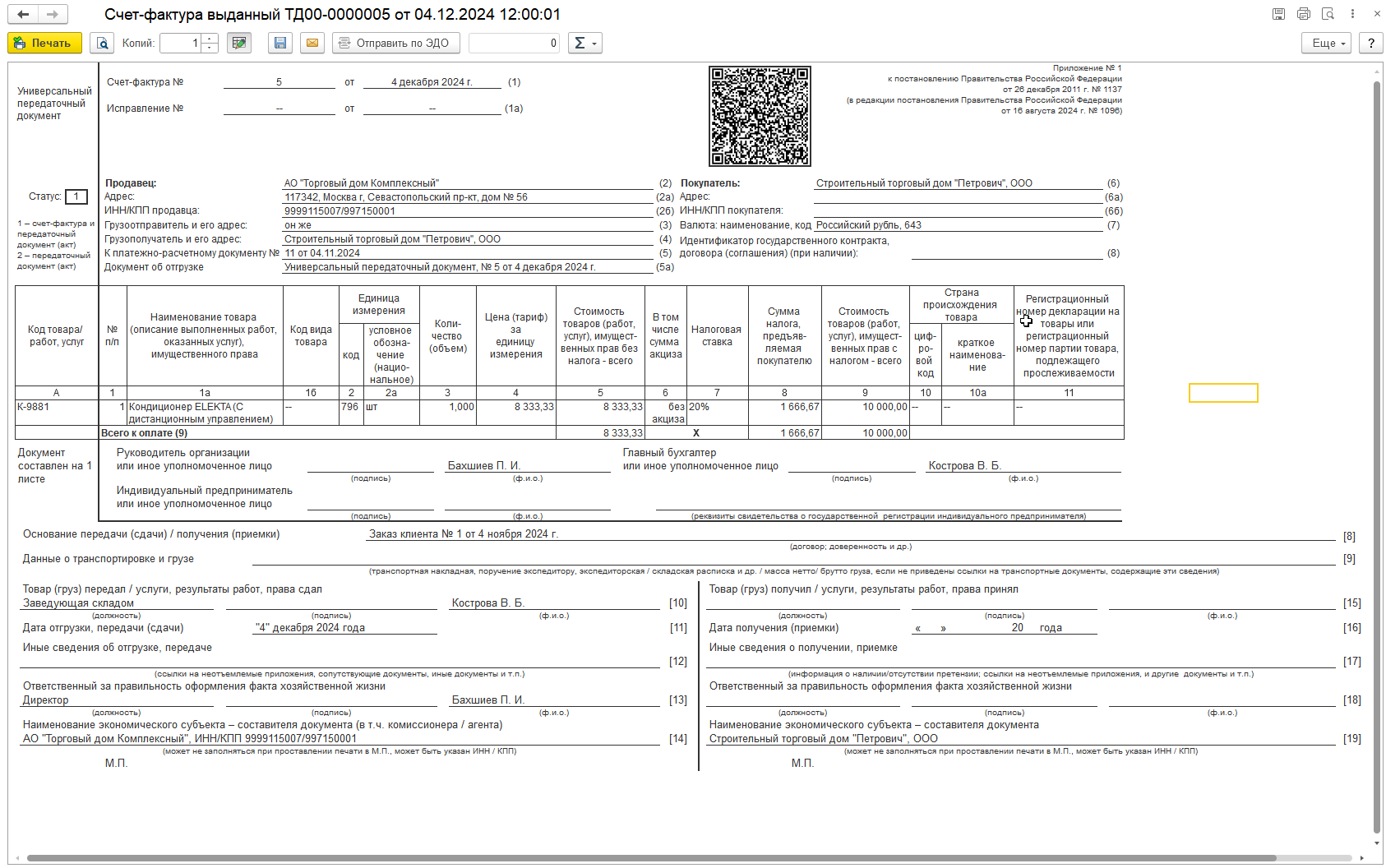Click the Печать button
Viewport: 1386px width, 868px height.
(44, 43)
